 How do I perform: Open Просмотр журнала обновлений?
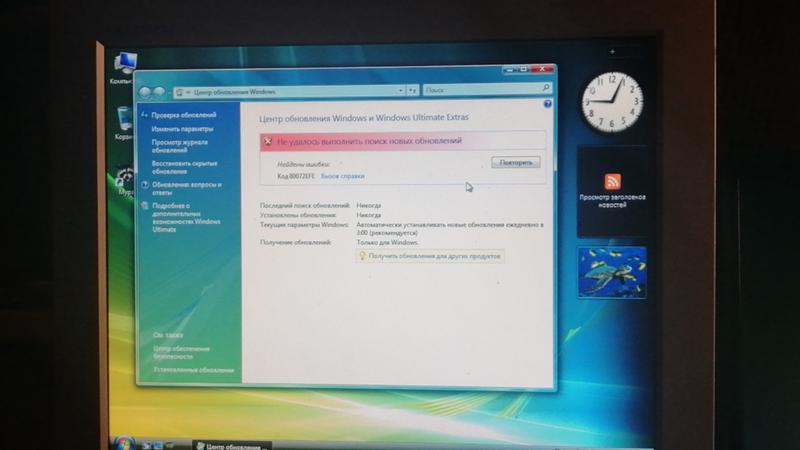(x=180, y=146)
